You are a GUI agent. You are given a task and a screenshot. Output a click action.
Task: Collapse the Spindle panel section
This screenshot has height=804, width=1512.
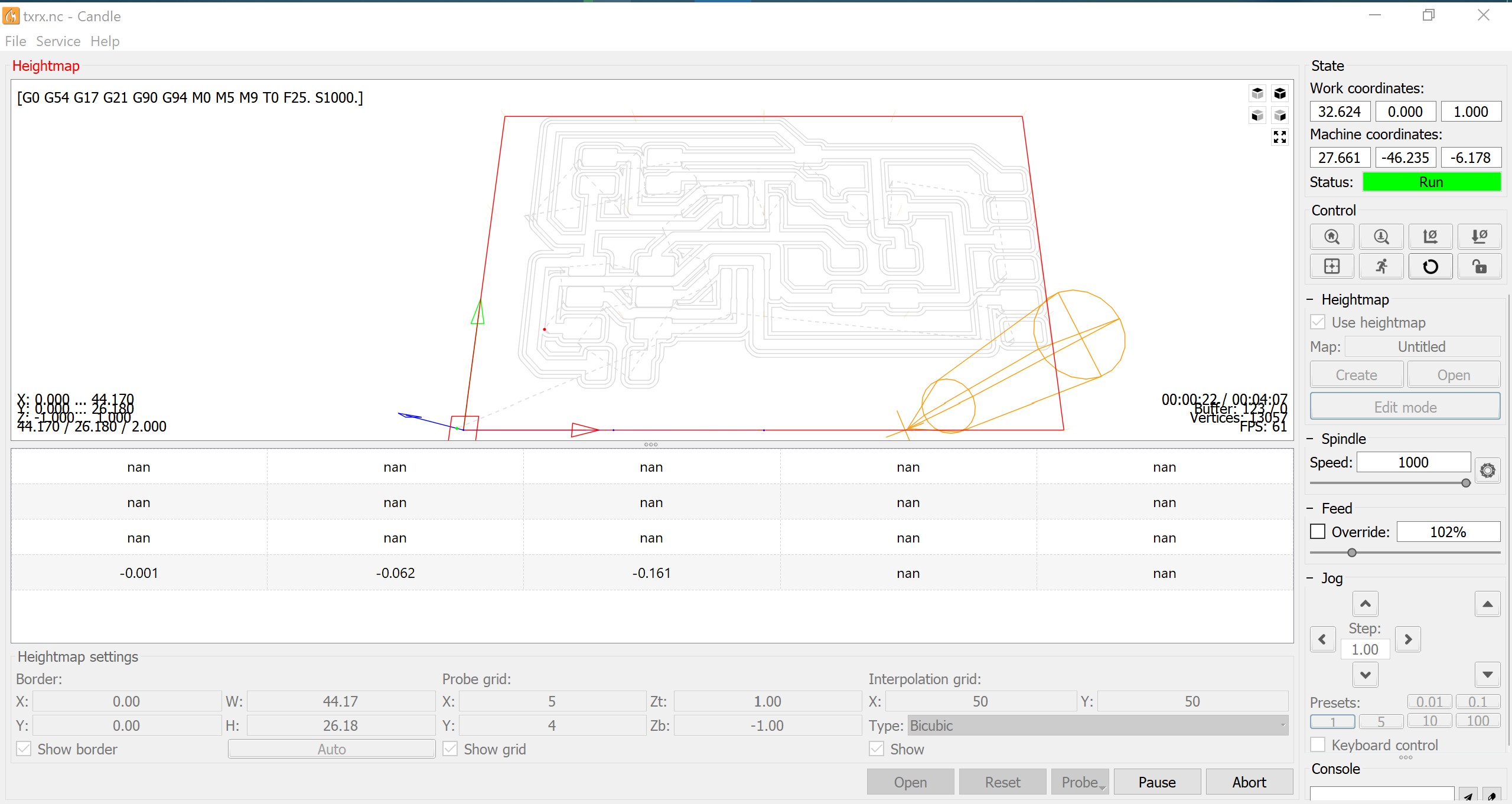1309,439
